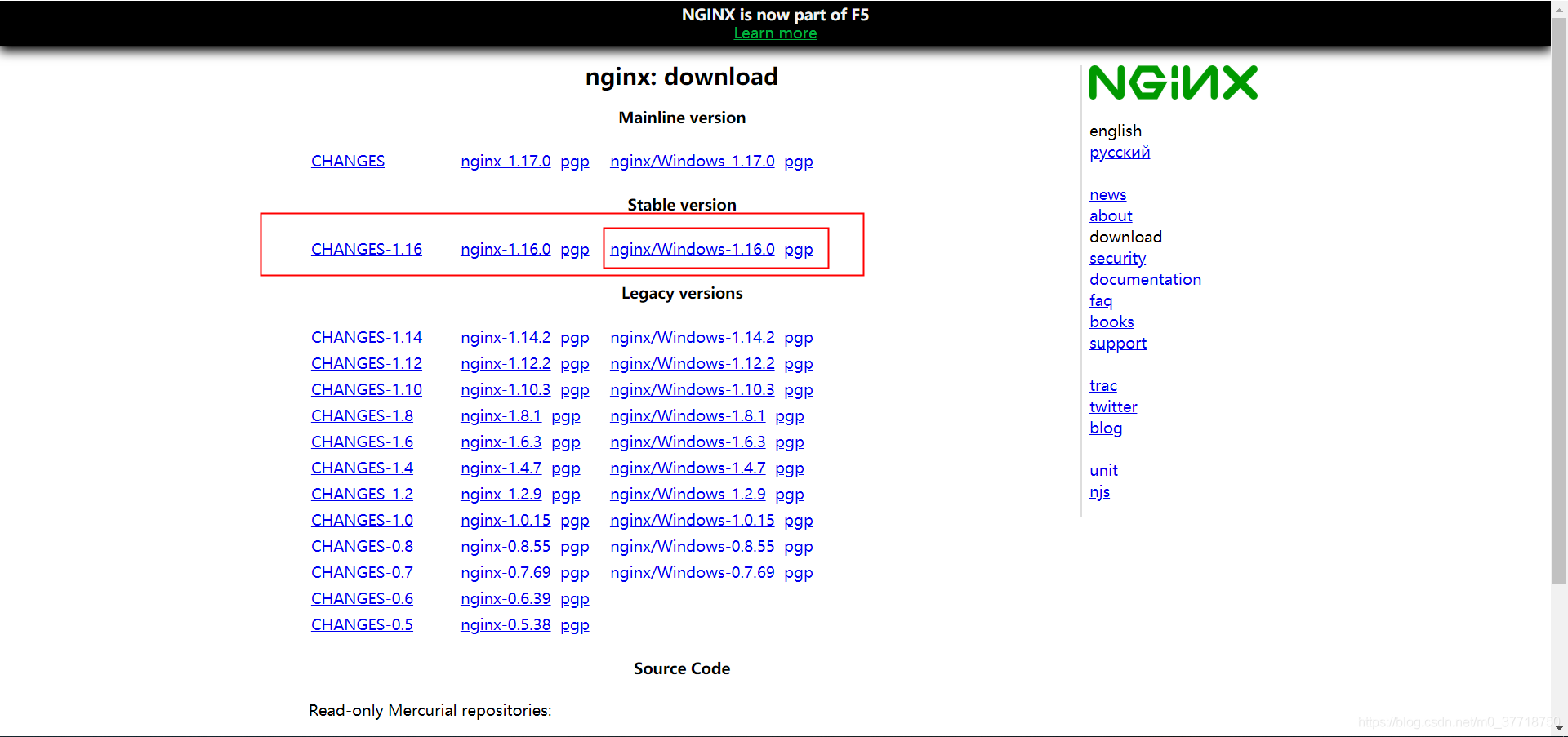This screenshot has width=1568, height=737.
Task: Open the blog link
Action: click(1106, 428)
